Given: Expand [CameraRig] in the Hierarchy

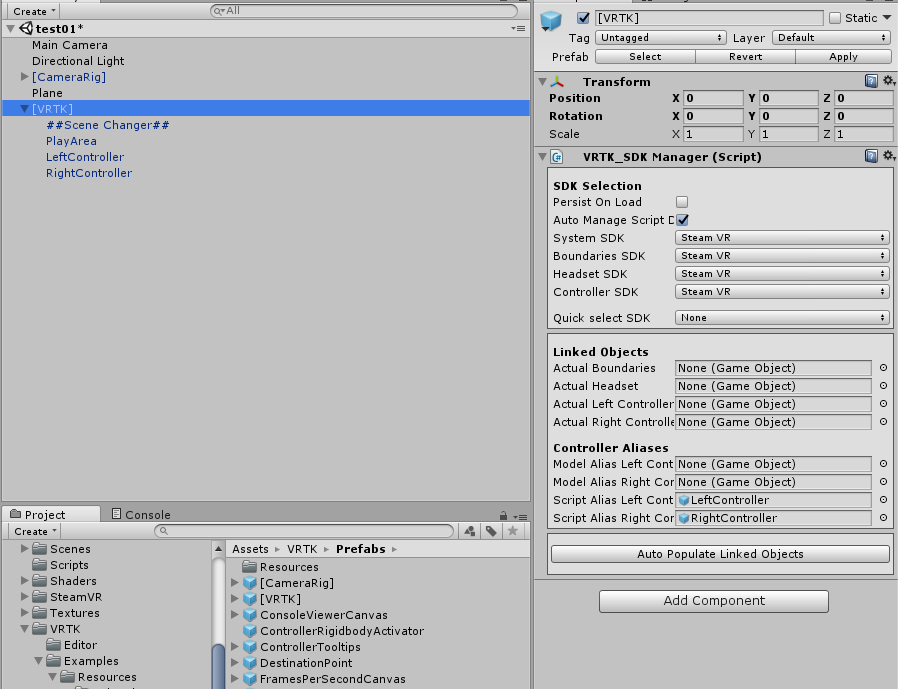Looking at the screenshot, I should point(24,76).
